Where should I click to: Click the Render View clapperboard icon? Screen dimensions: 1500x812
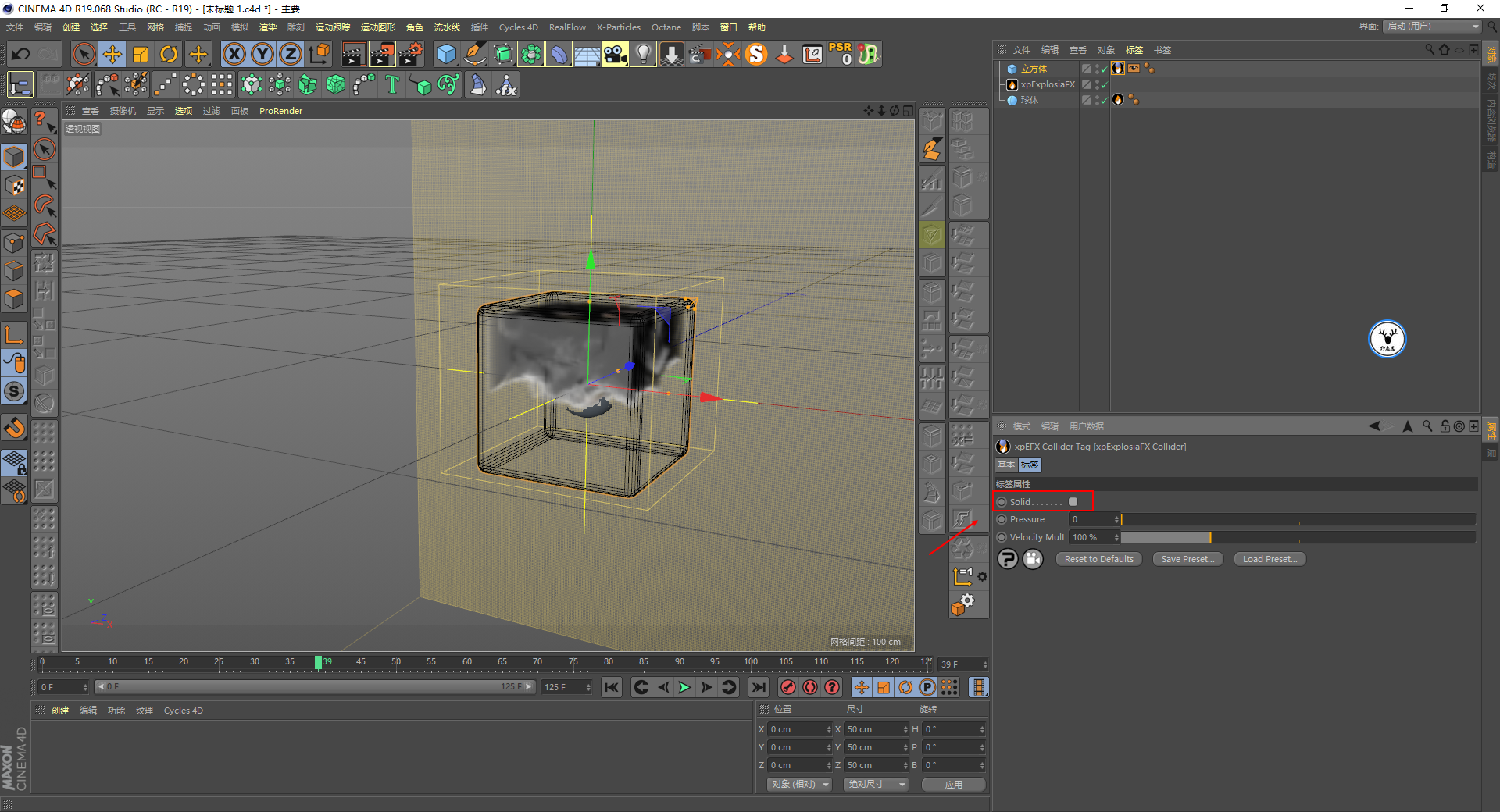pos(353,54)
